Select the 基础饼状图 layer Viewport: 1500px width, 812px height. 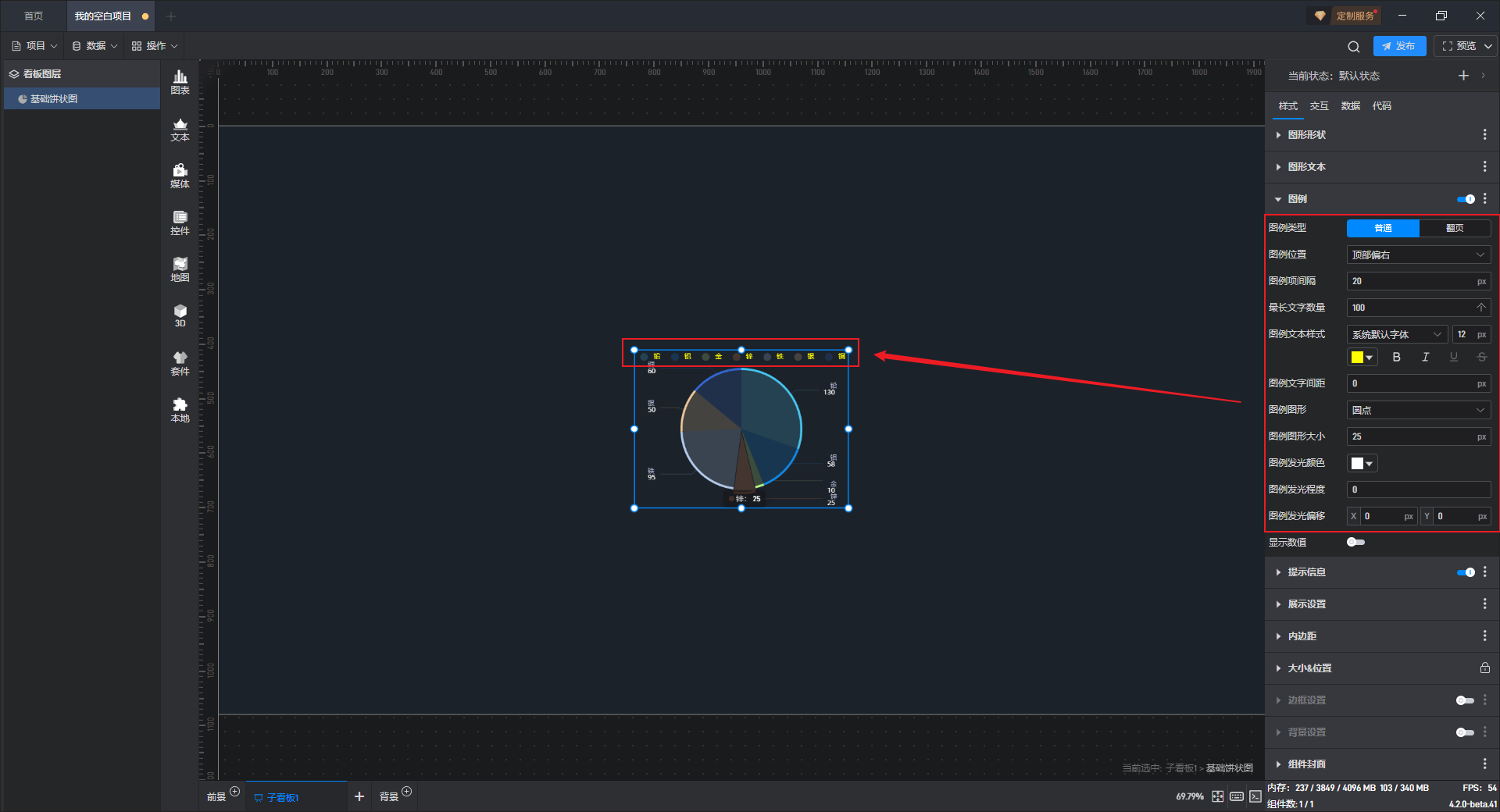tap(82, 99)
